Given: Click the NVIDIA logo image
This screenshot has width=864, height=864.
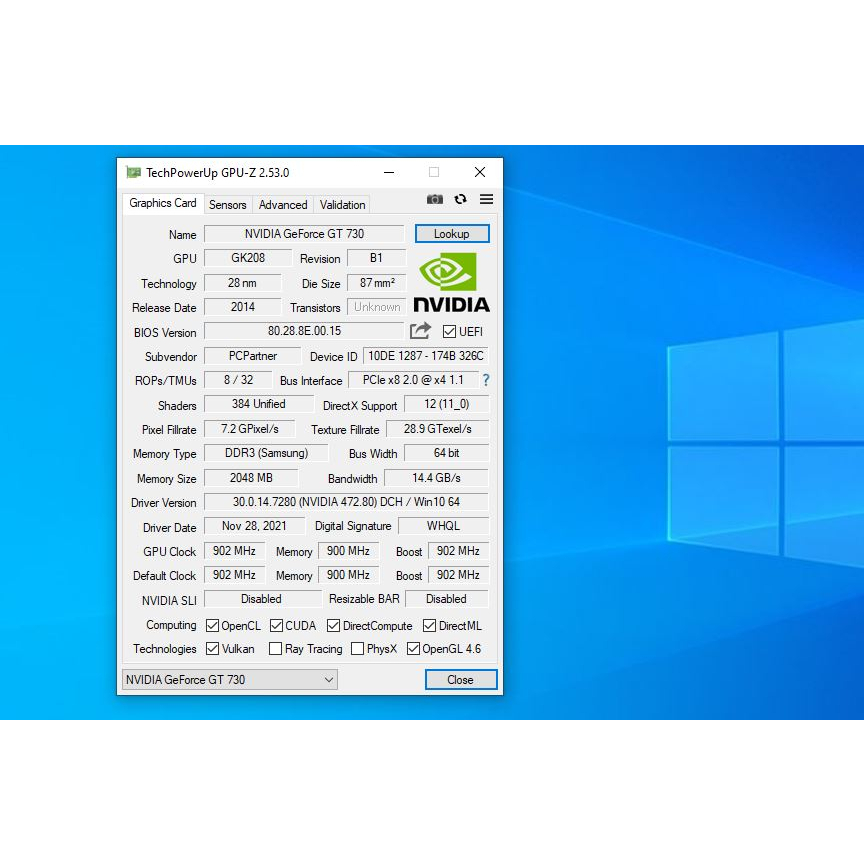Looking at the screenshot, I should click(x=451, y=282).
